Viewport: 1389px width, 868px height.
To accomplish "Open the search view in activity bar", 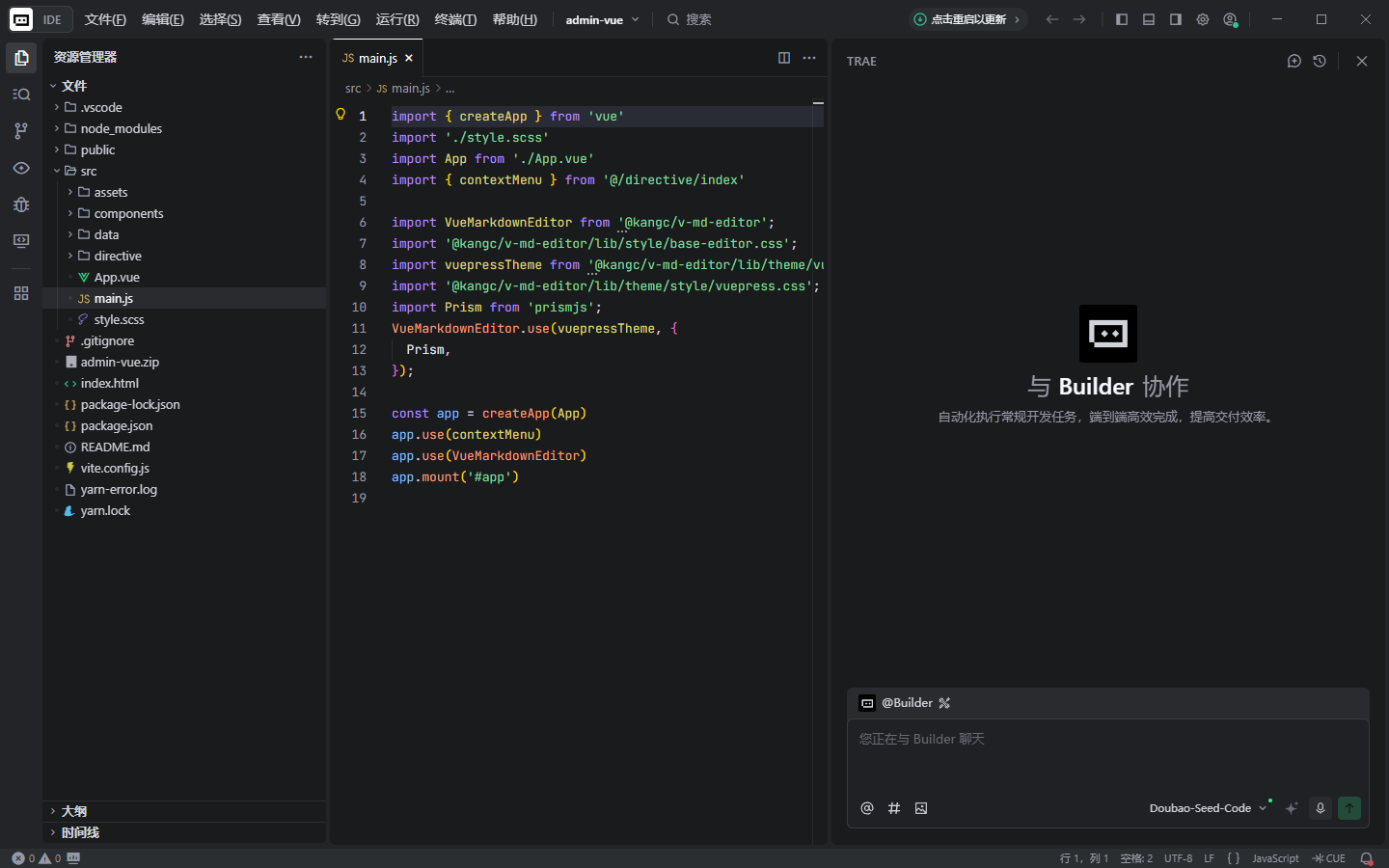I will [21, 95].
